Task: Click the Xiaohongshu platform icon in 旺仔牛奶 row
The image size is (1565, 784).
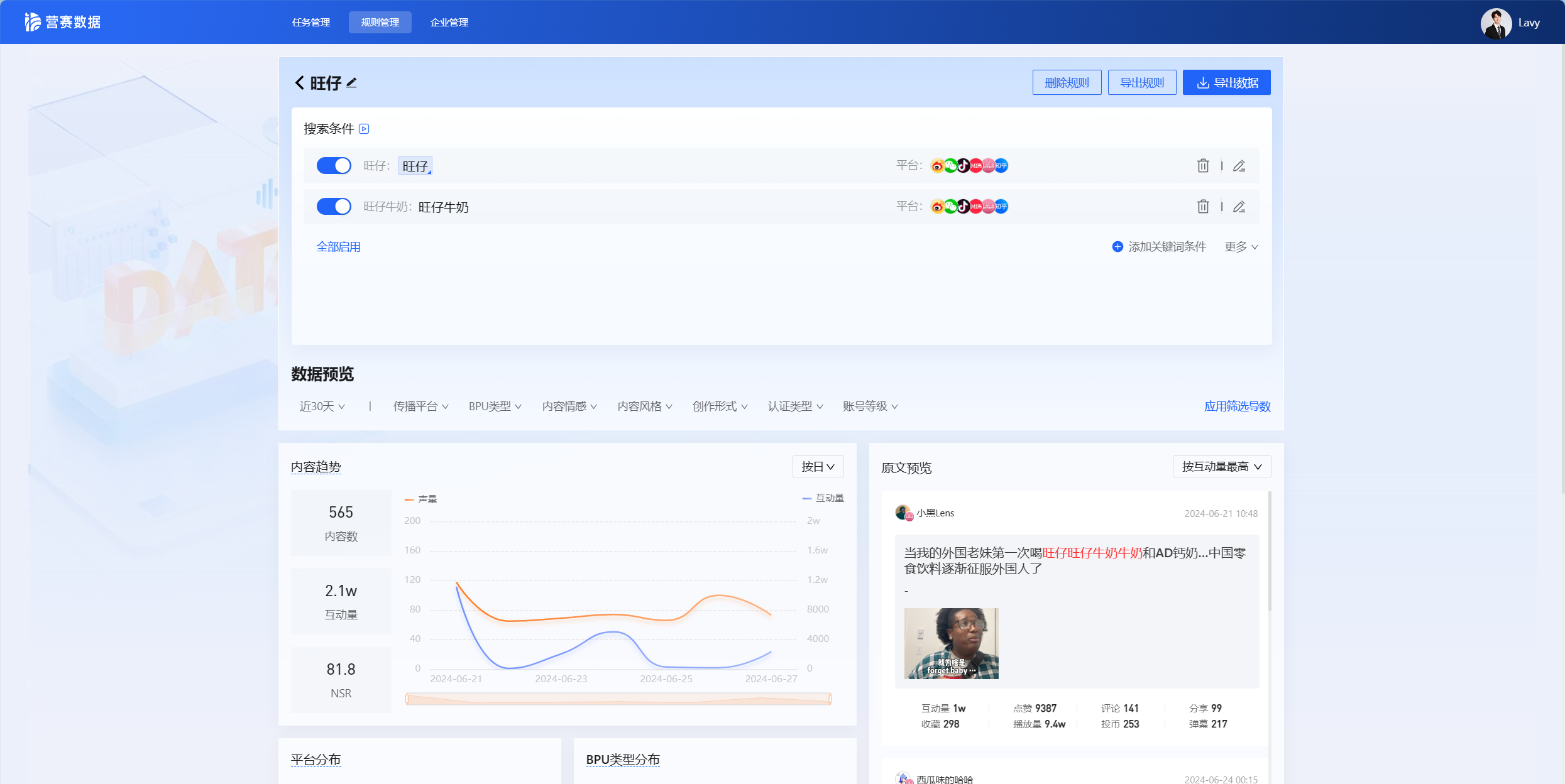Action: (976, 207)
